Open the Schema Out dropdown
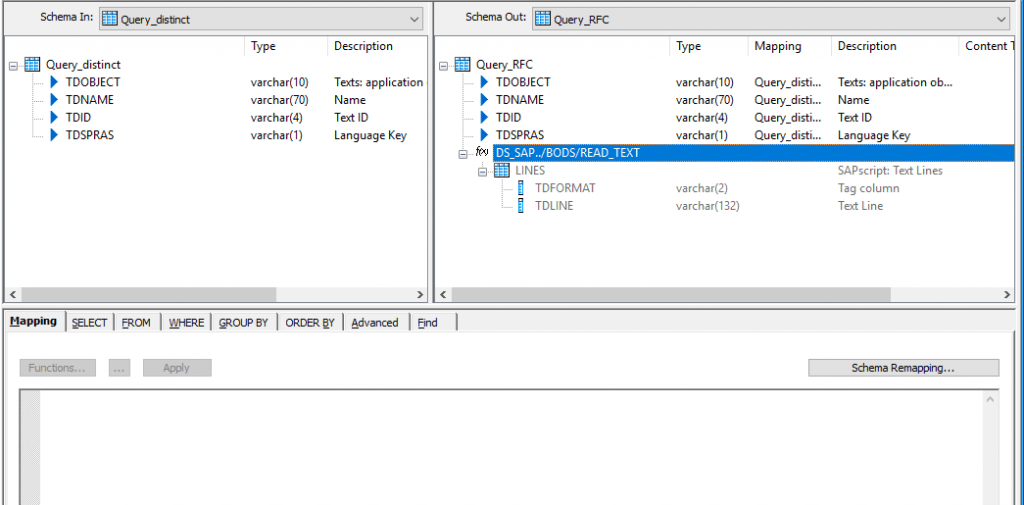Viewport: 1024px width, 505px height. tap(1002, 20)
